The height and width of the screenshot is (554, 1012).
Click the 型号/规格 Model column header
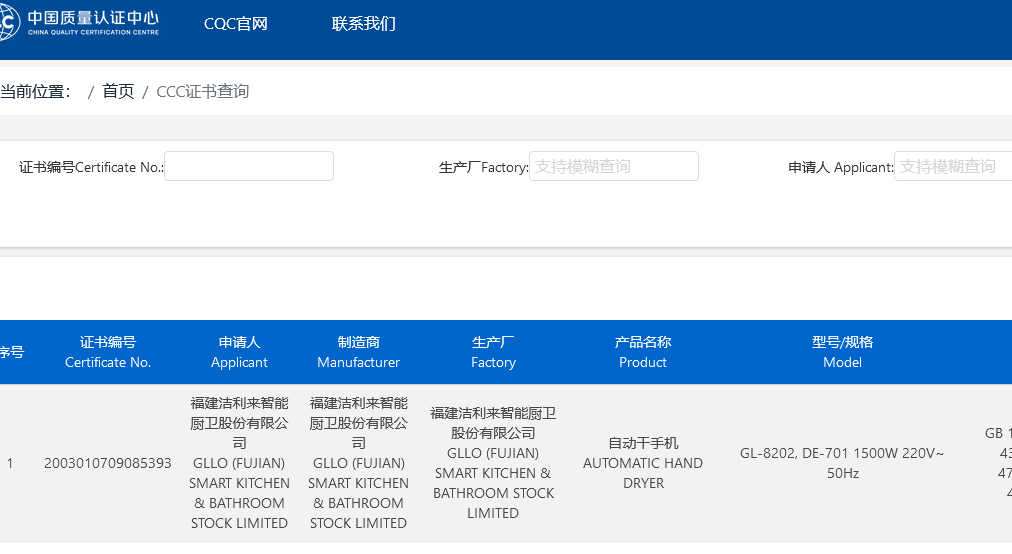(x=842, y=352)
